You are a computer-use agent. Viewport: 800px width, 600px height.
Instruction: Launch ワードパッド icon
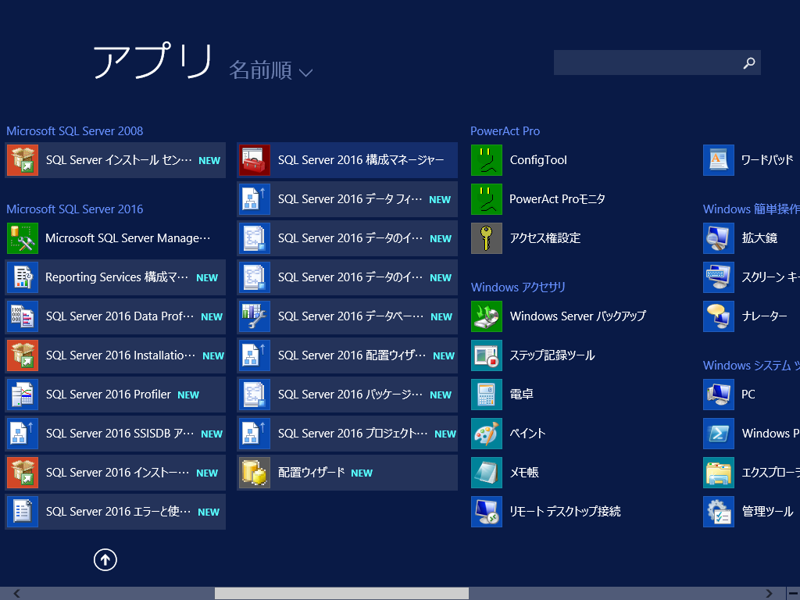719,160
